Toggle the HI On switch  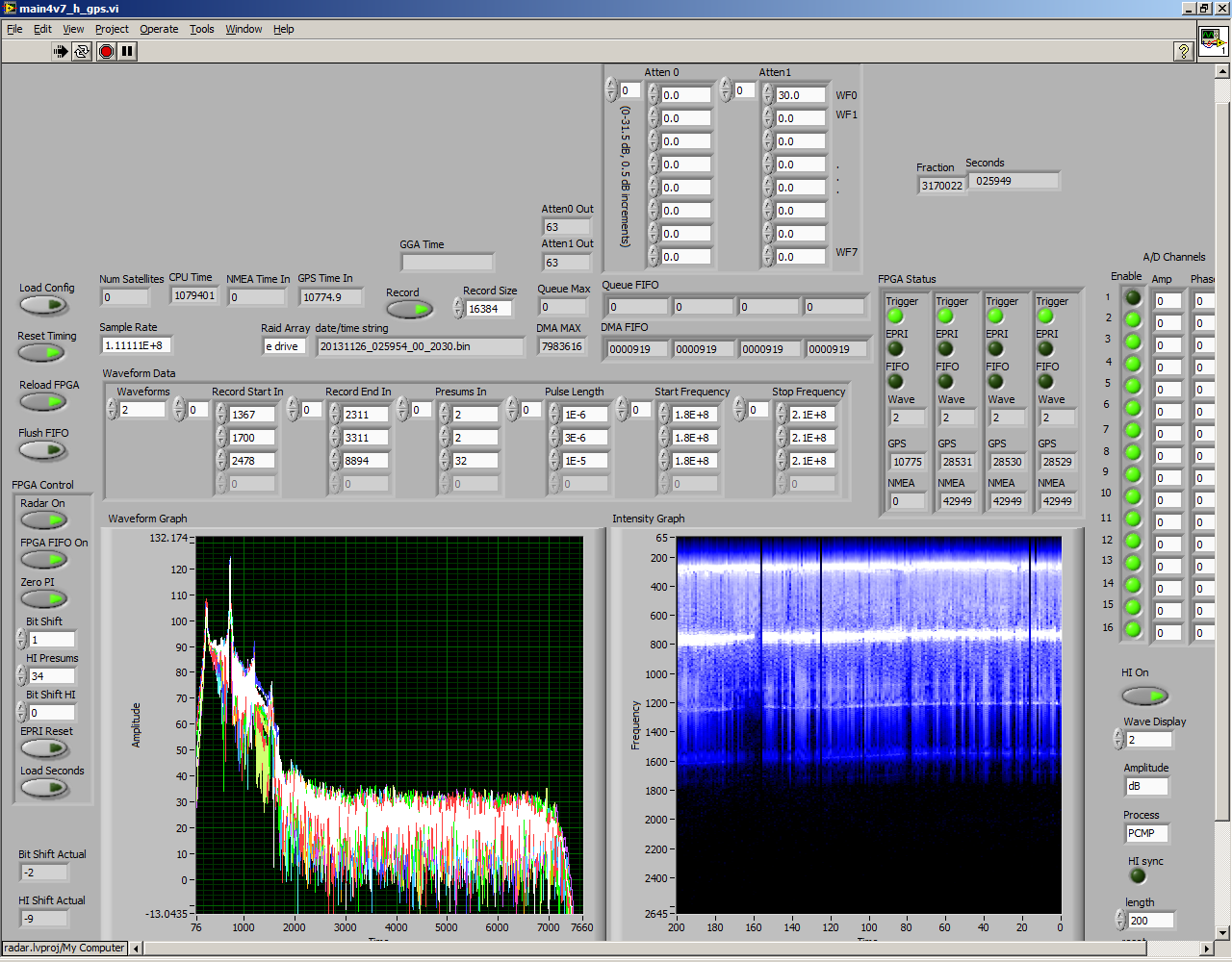[x=1144, y=695]
